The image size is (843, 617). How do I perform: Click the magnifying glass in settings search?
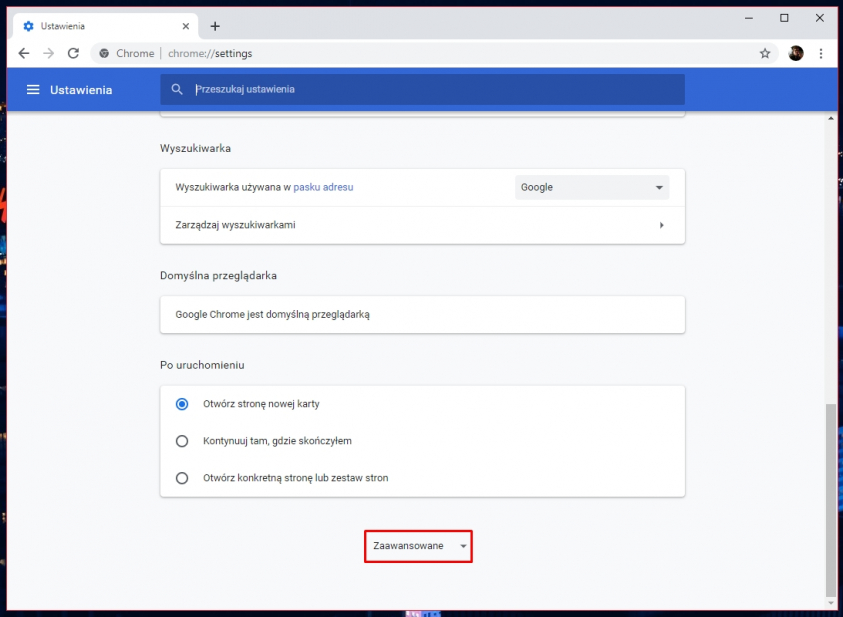[x=177, y=89]
